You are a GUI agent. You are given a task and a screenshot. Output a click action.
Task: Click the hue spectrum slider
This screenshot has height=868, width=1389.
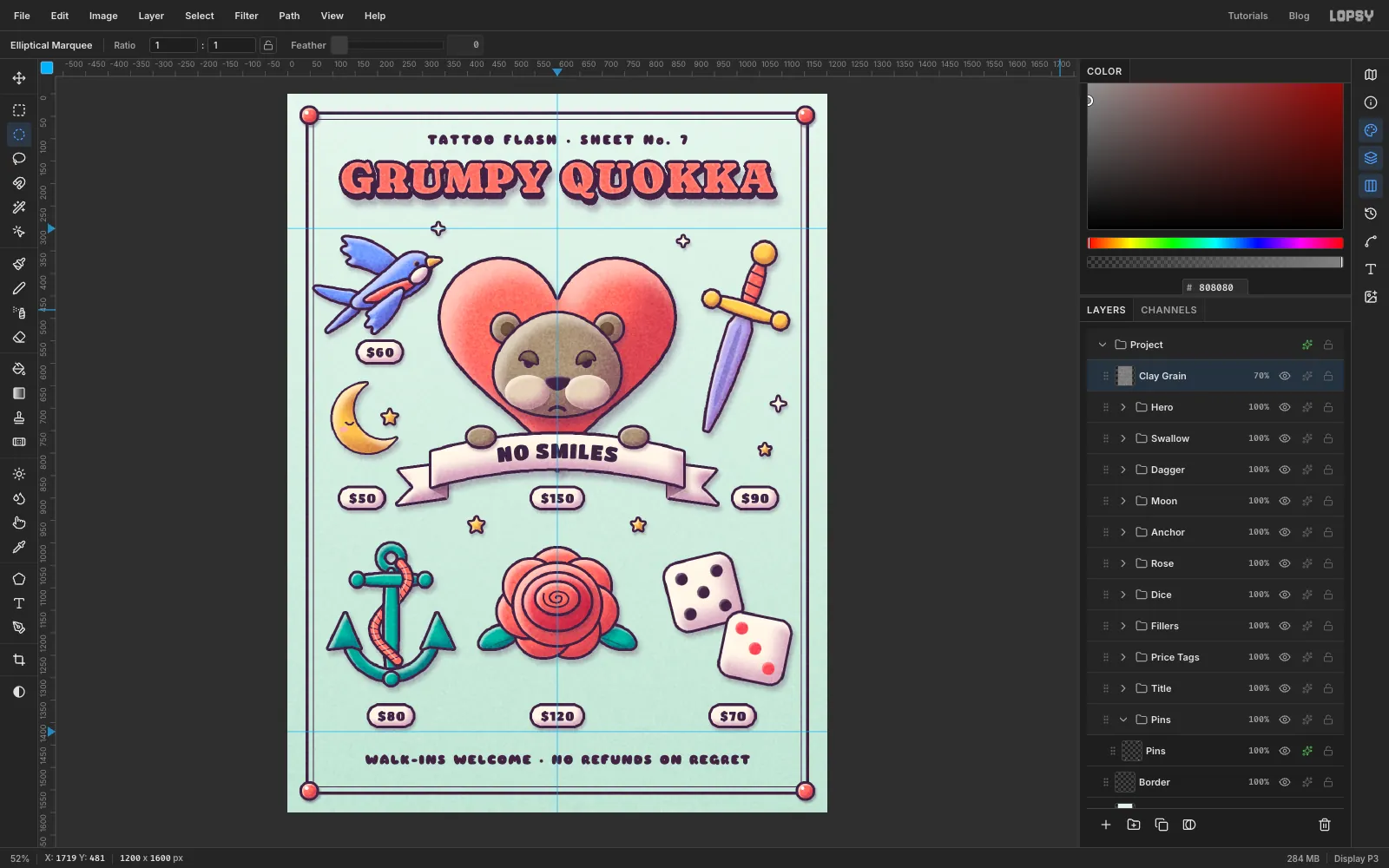click(x=1215, y=243)
